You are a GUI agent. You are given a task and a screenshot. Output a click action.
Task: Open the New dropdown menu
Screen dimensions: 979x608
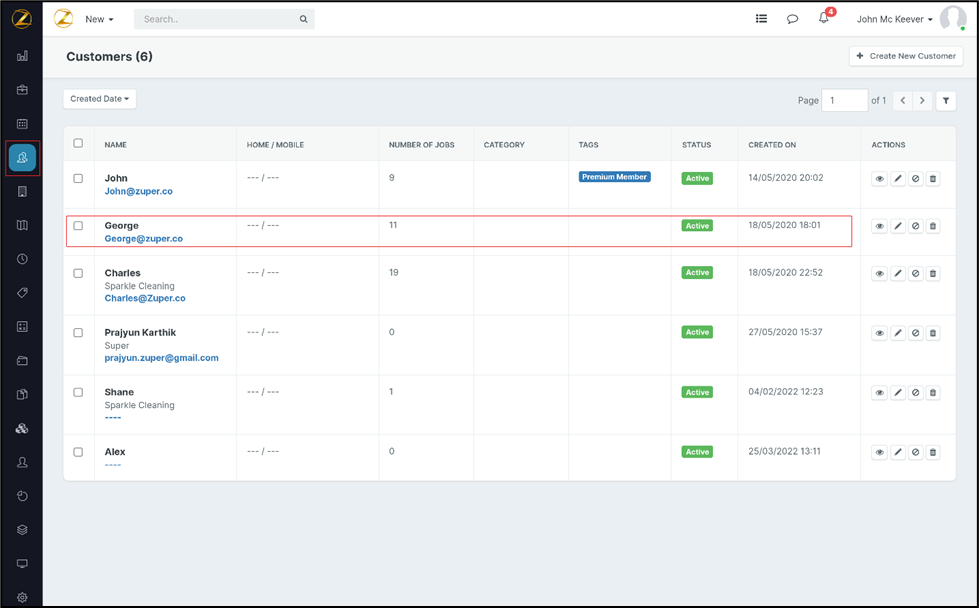point(99,19)
